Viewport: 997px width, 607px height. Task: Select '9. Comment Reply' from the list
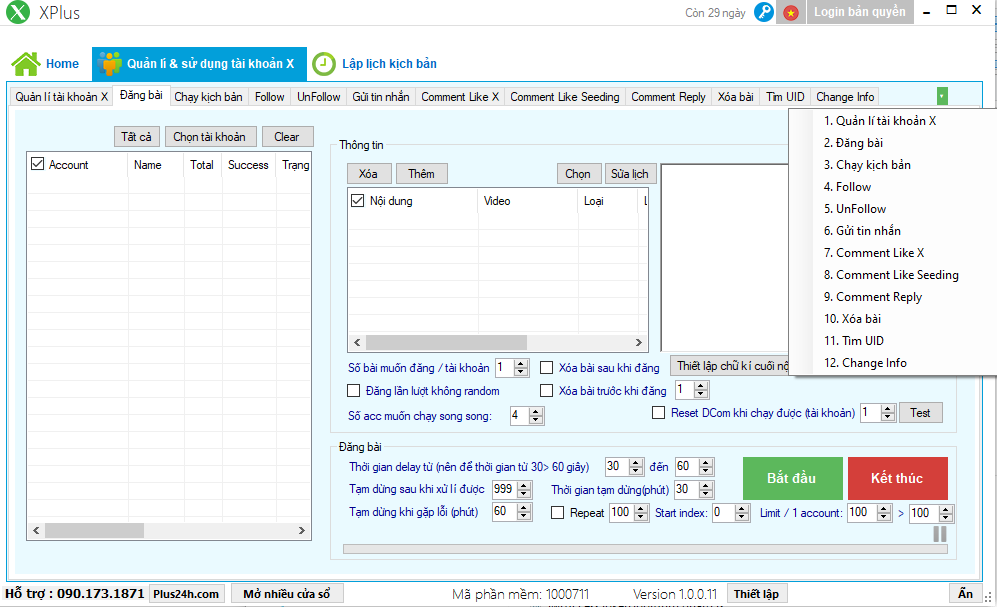pos(873,297)
